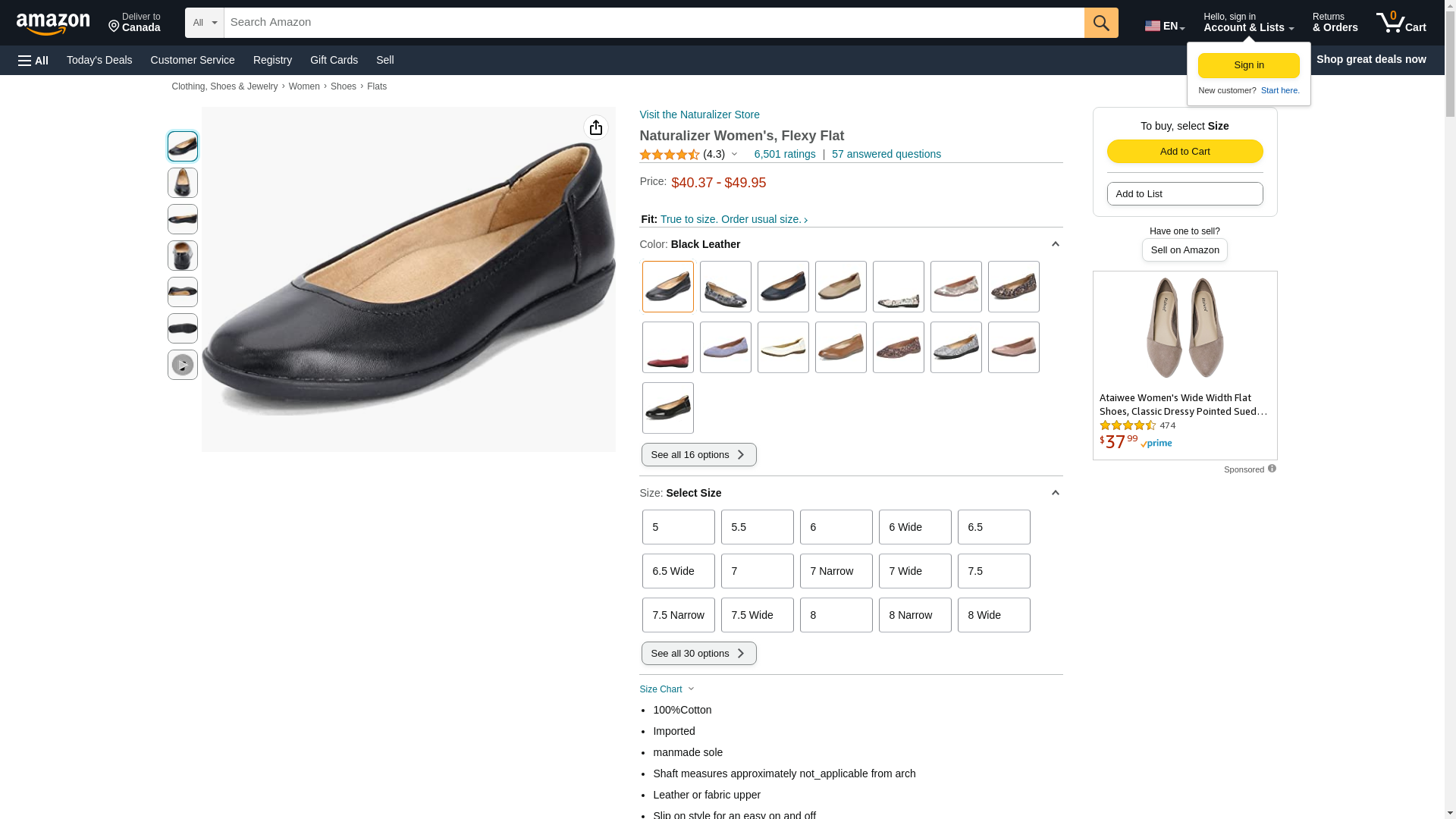1456x819 pixels.
Task: Open the EN language selector
Action: point(1165,26)
